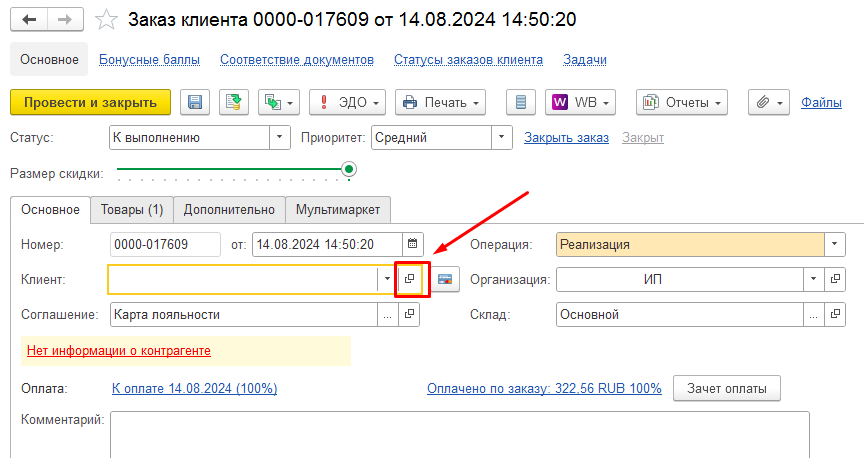Open Склад record with open icon
This screenshot has height=458, width=864.
coord(835,315)
